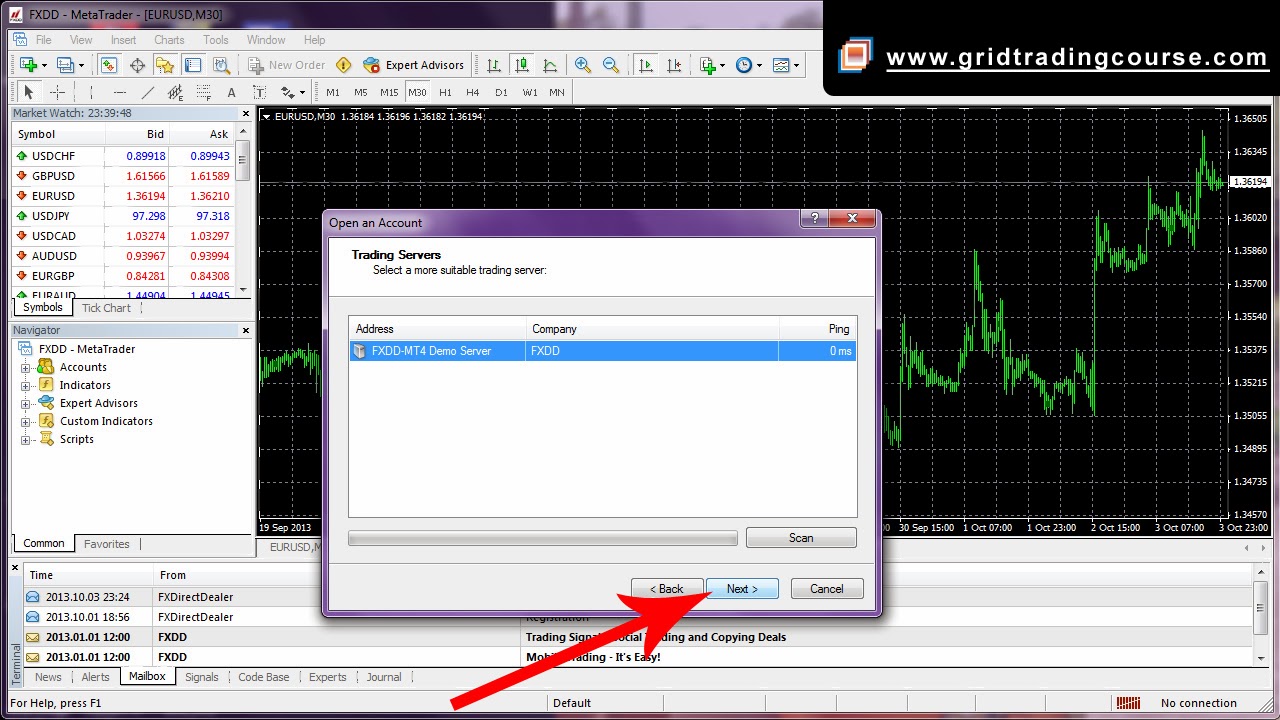
Task: Switch timeframe to MN
Action: coord(557,92)
